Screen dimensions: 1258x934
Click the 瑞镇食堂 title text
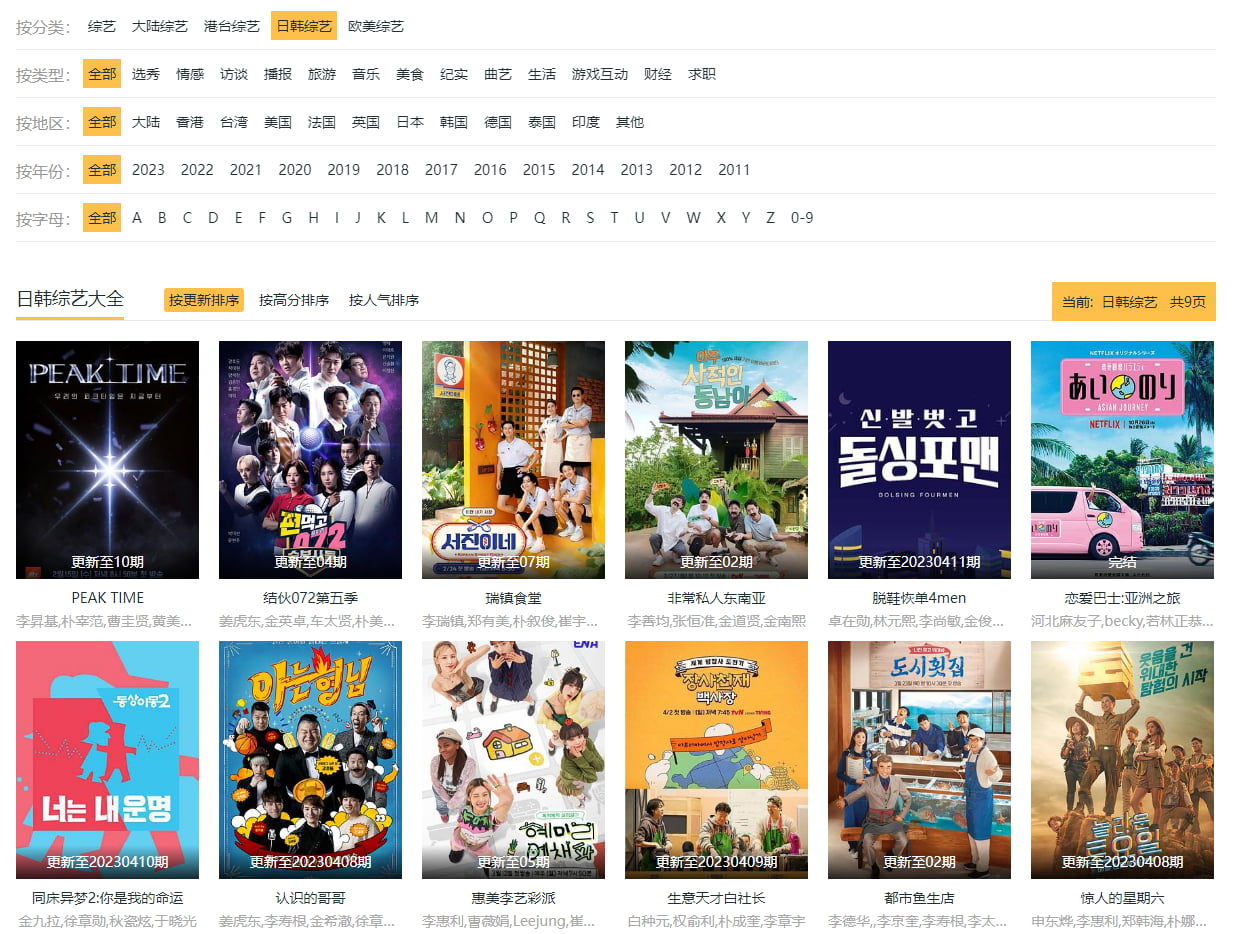pyautogui.click(x=513, y=598)
